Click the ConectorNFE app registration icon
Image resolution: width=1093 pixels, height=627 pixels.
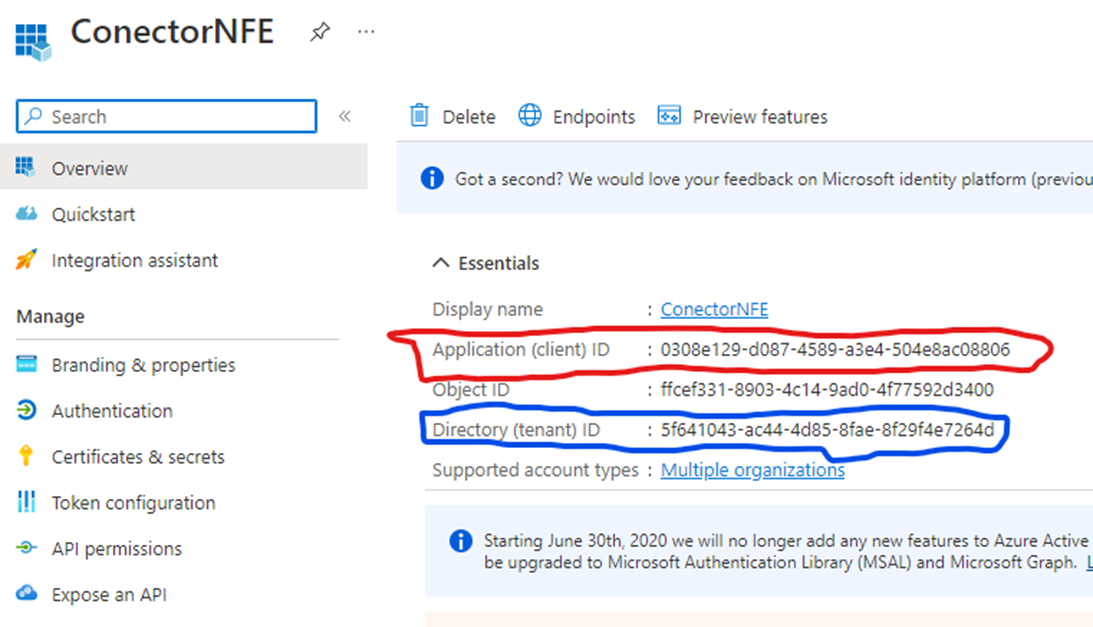point(33,42)
